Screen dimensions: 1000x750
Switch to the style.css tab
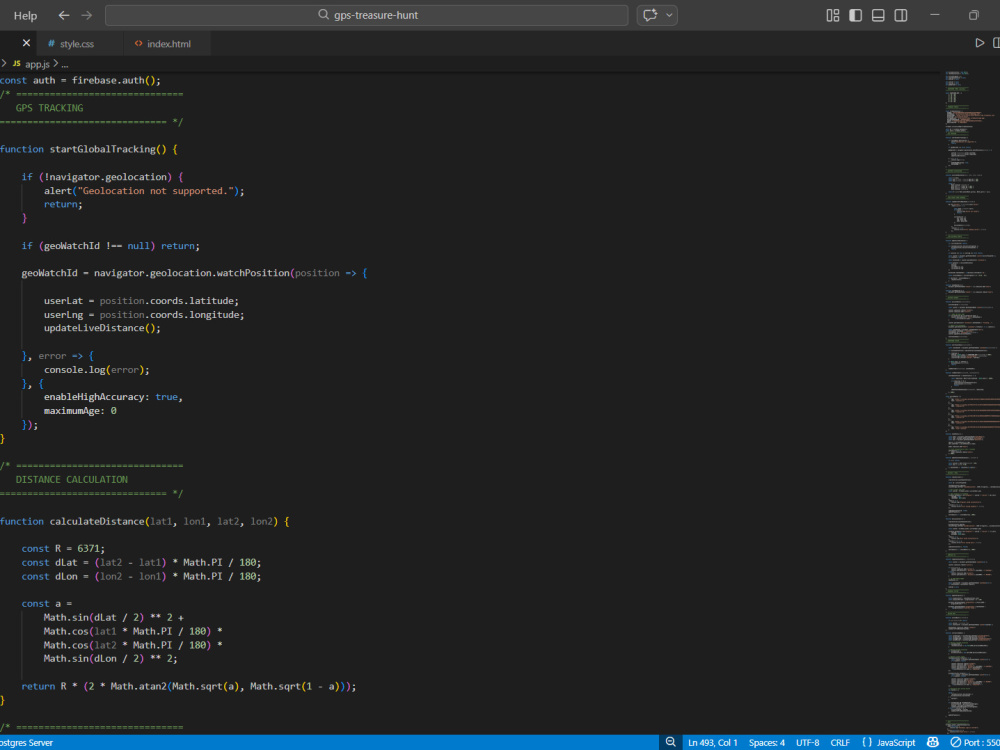point(77,44)
